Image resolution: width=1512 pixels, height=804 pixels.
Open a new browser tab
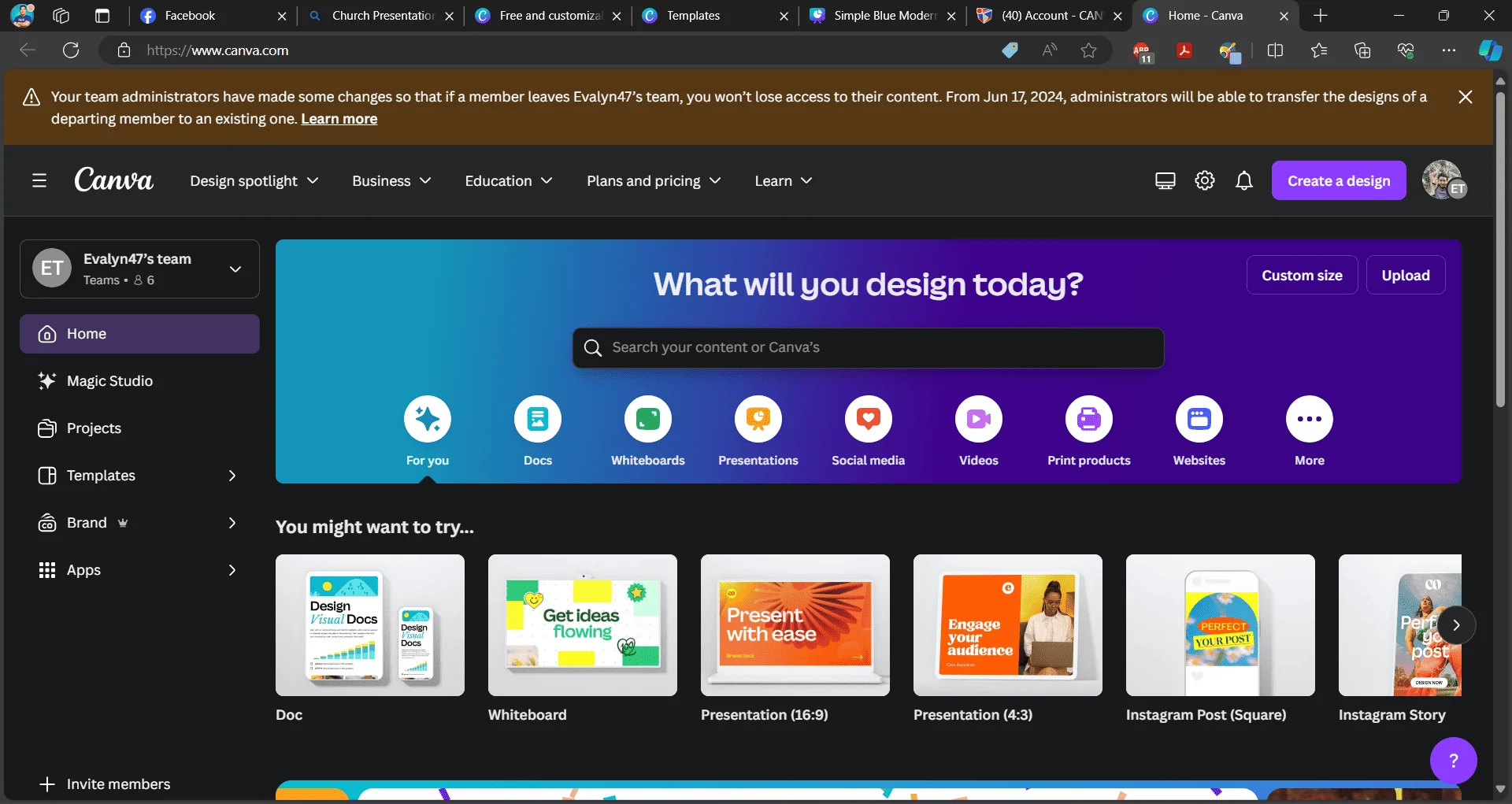[1321, 16]
